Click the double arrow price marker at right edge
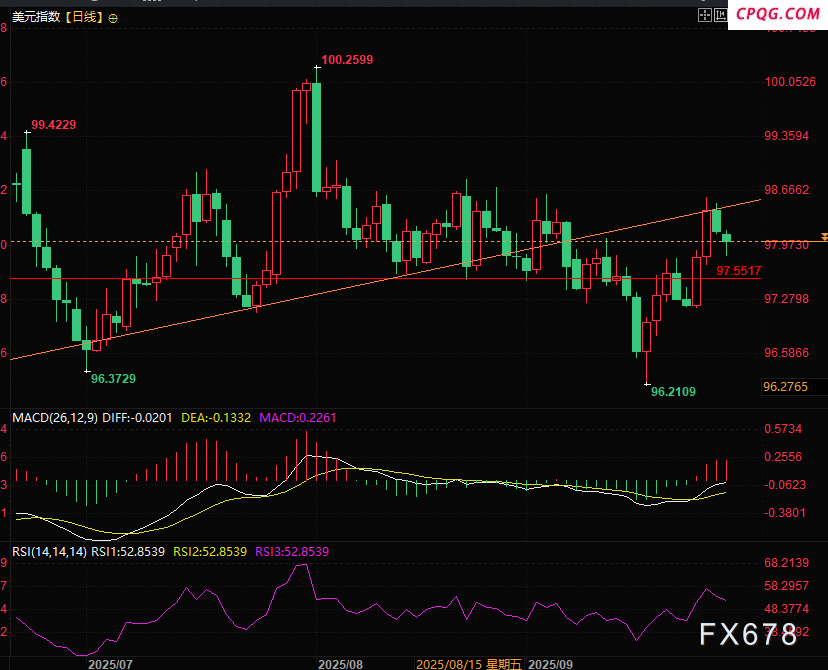Screen dimensions: 828x670 (x=824, y=236)
